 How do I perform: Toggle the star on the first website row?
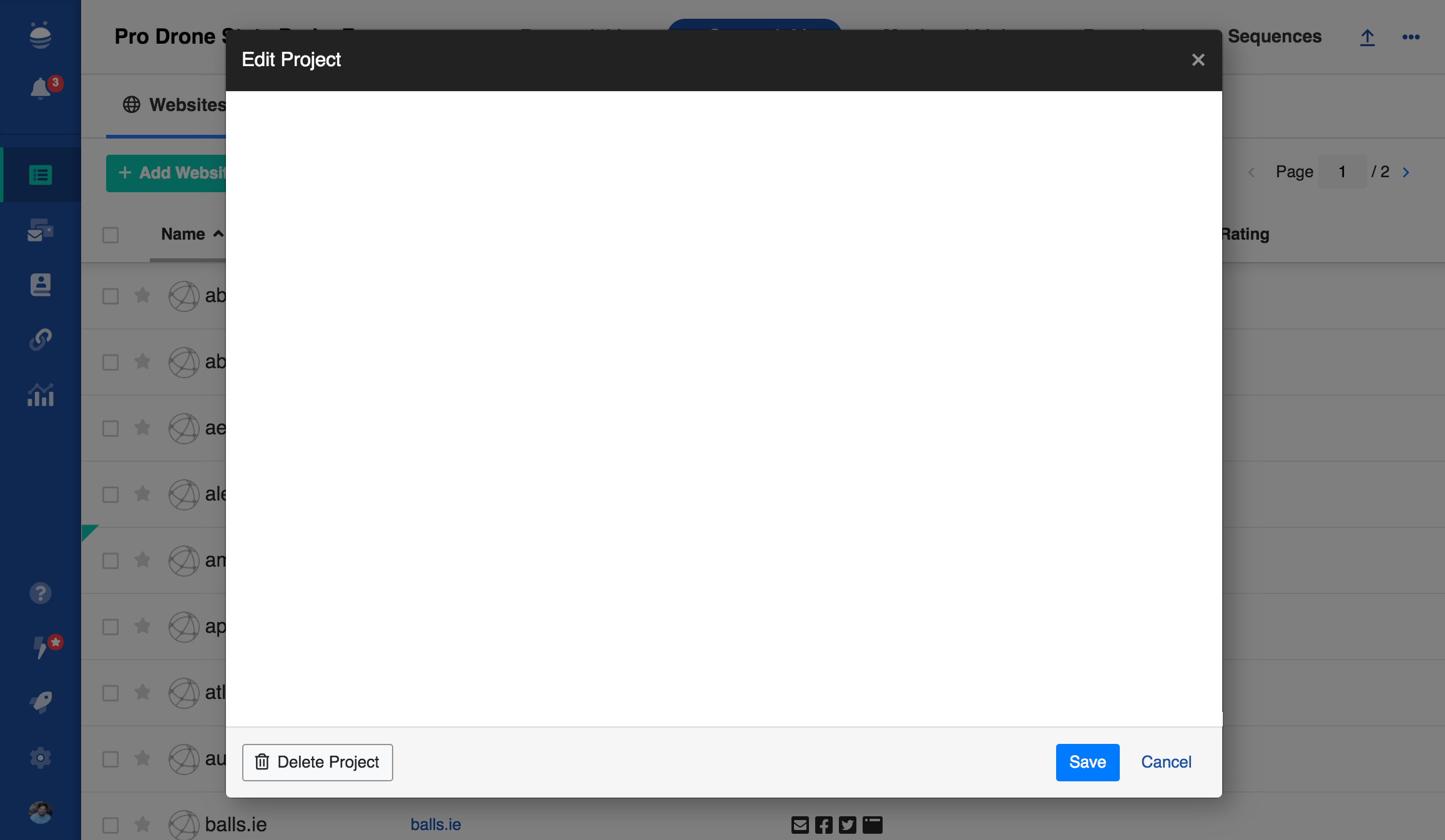[142, 295]
